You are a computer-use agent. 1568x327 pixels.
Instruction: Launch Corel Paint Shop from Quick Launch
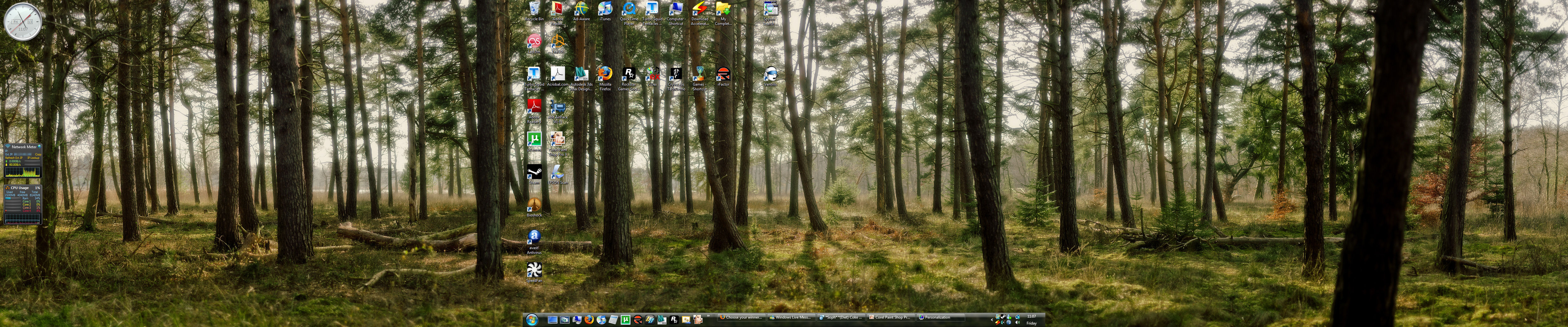[698, 320]
